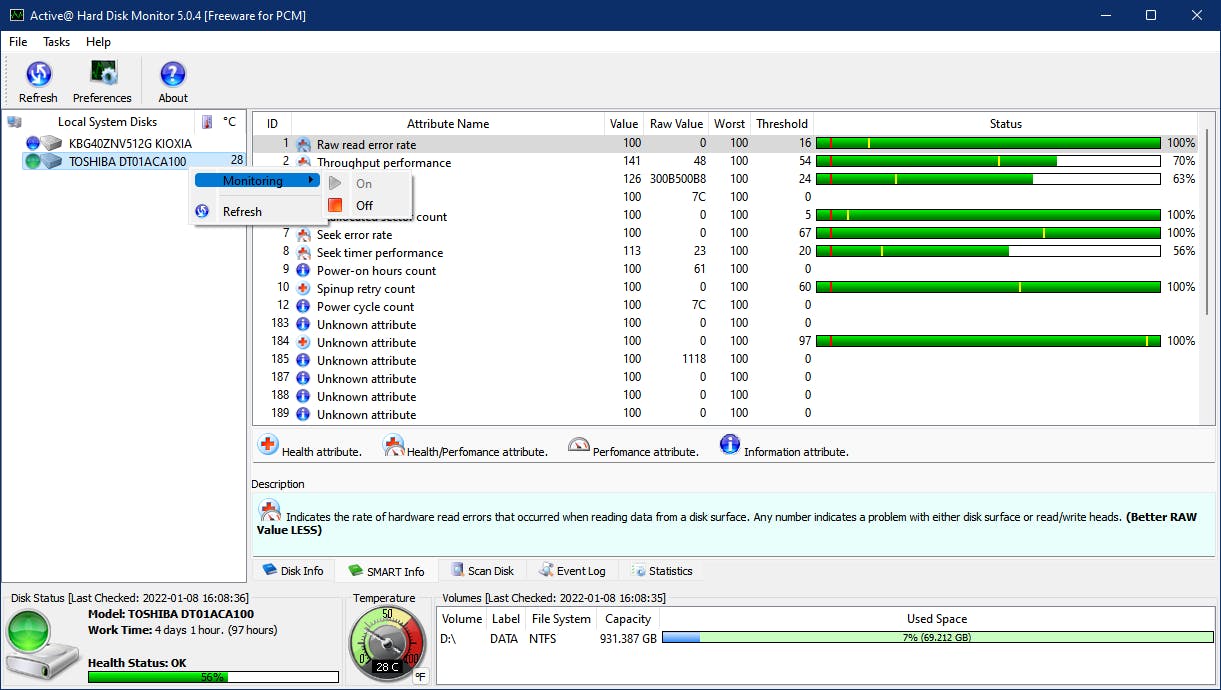Sort by the Raw Value column header

click(x=676, y=124)
